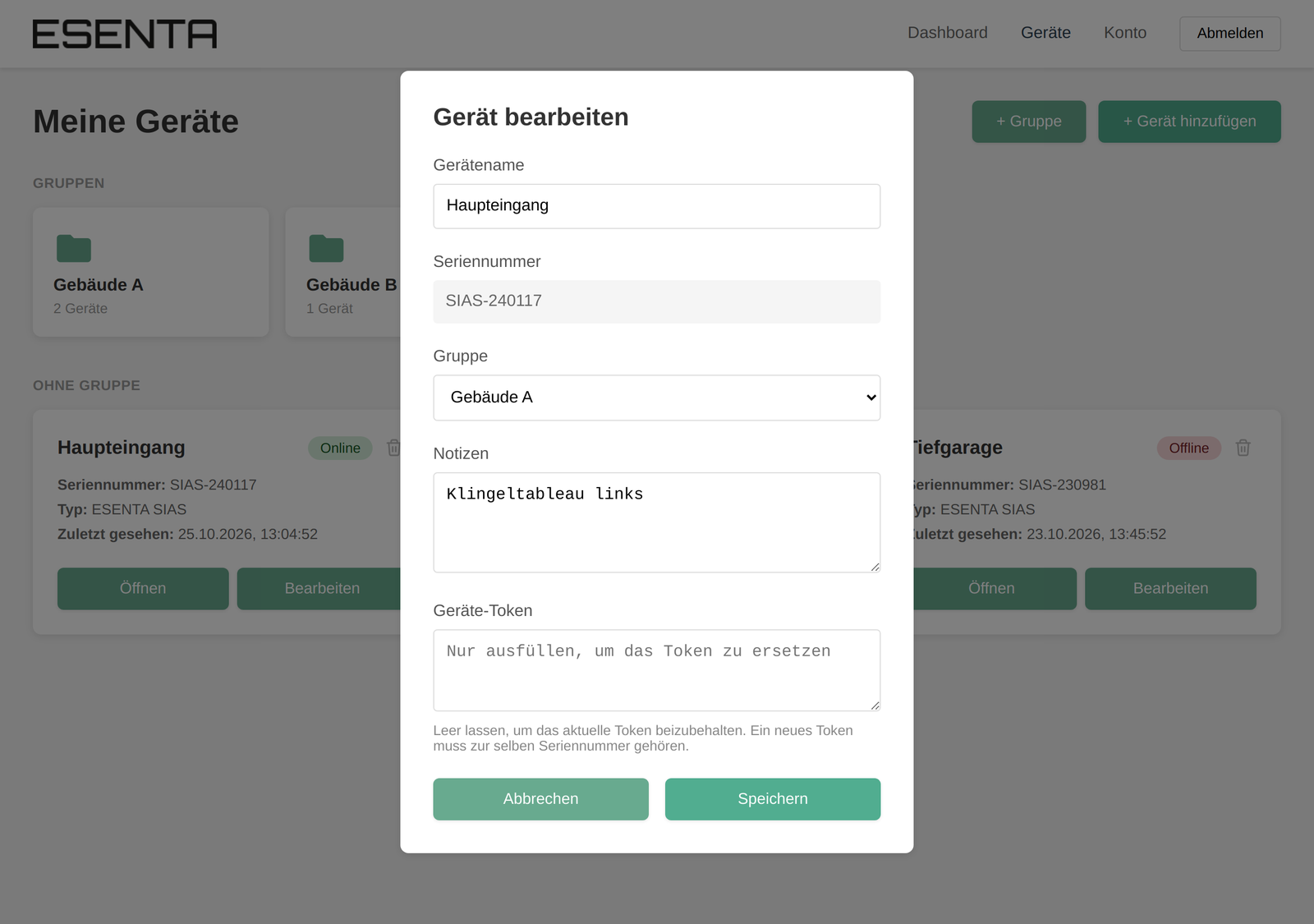Click + Gerät hinzufügen button

[1190, 122]
